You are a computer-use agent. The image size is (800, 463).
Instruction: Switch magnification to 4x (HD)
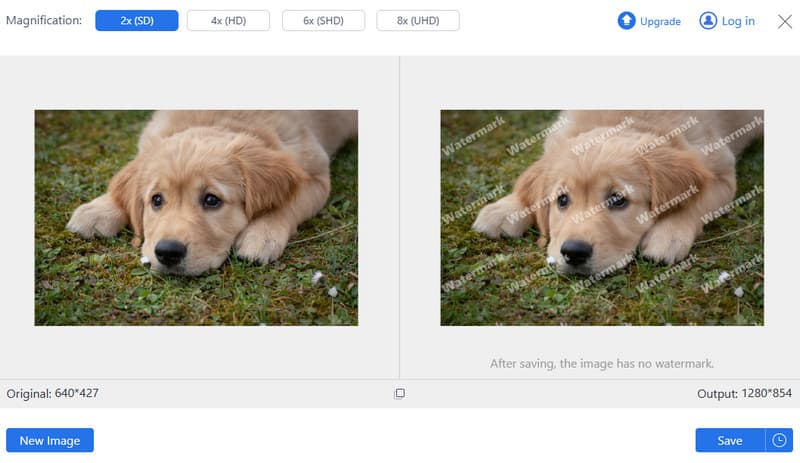230,21
